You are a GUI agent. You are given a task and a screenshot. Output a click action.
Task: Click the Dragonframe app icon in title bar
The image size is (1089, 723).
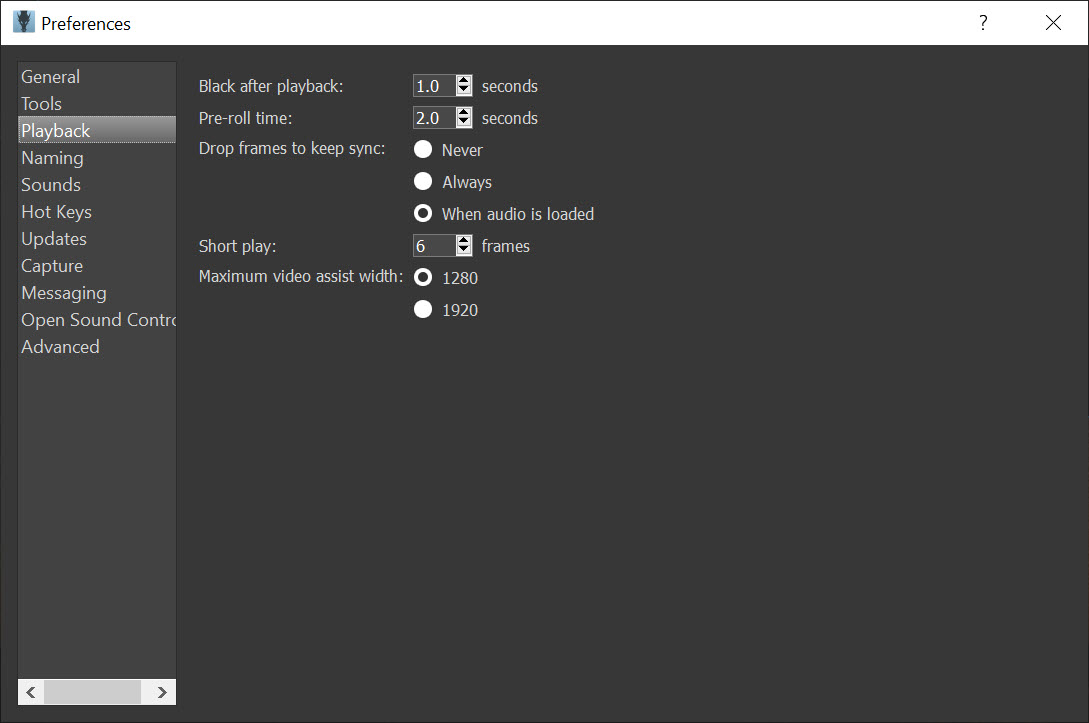24,22
